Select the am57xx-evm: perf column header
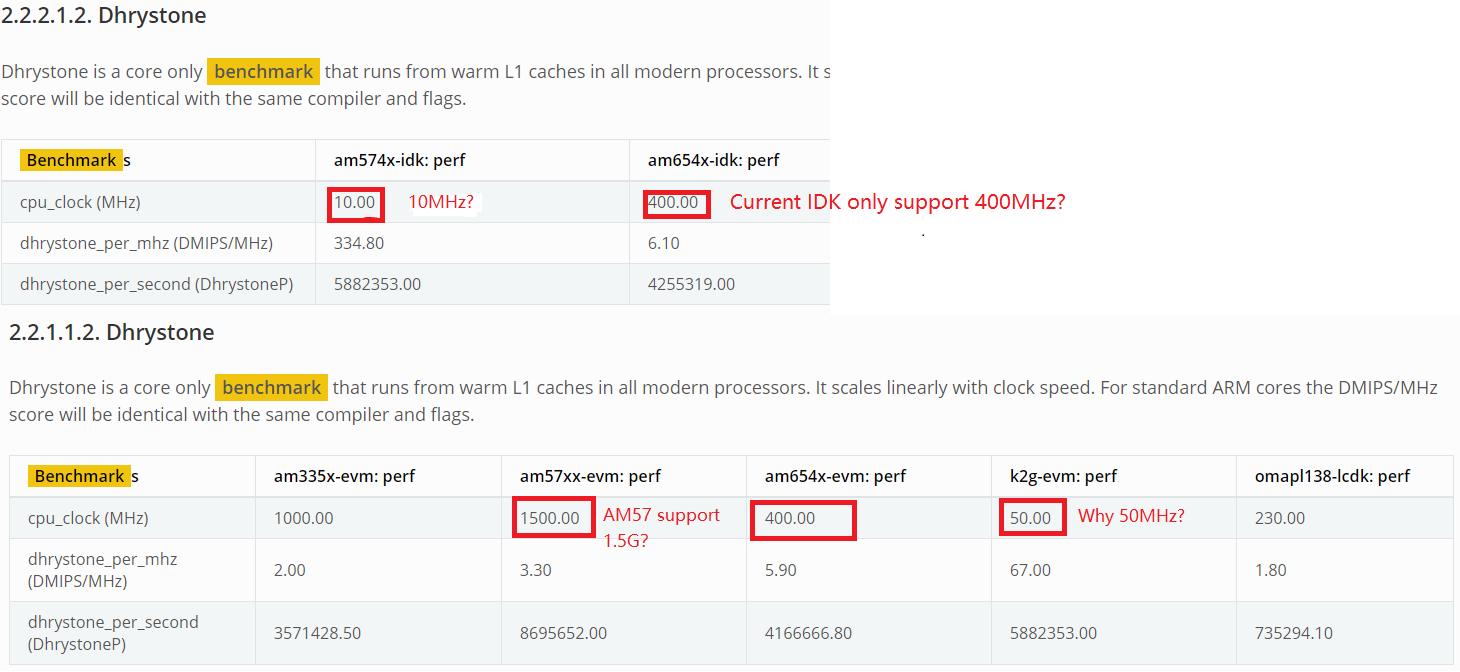Screen dimensions: 1460x672 [x=590, y=476]
